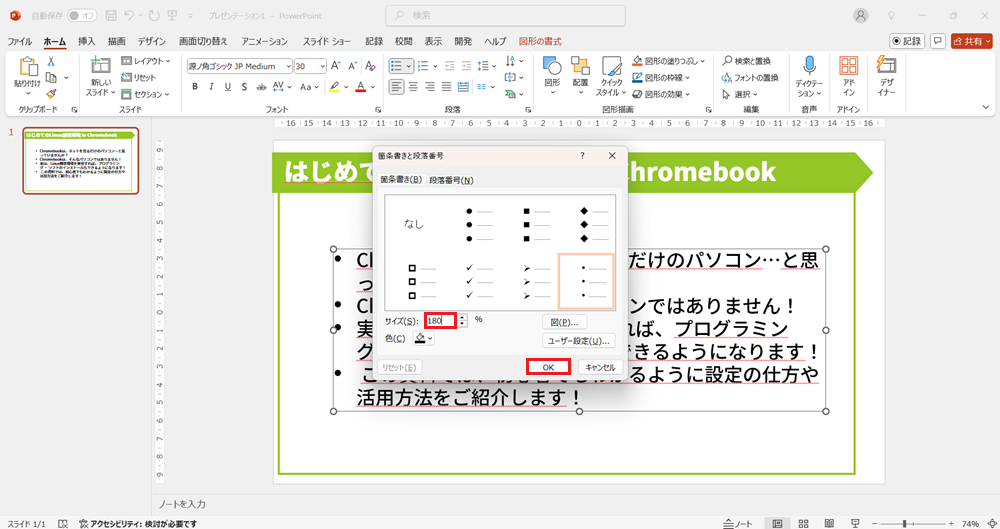Image resolution: width=1000 pixels, height=529 pixels.
Task: Click the arrange (配置) icon
Action: pos(580,64)
